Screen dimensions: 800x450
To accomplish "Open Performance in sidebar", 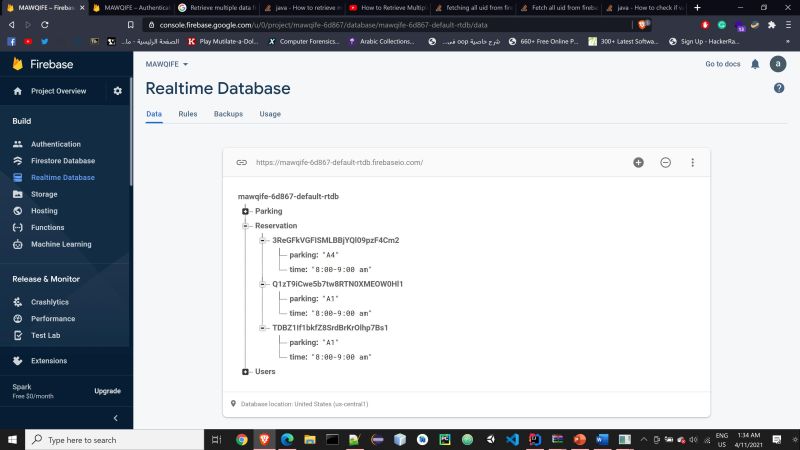I will click(x=53, y=318).
